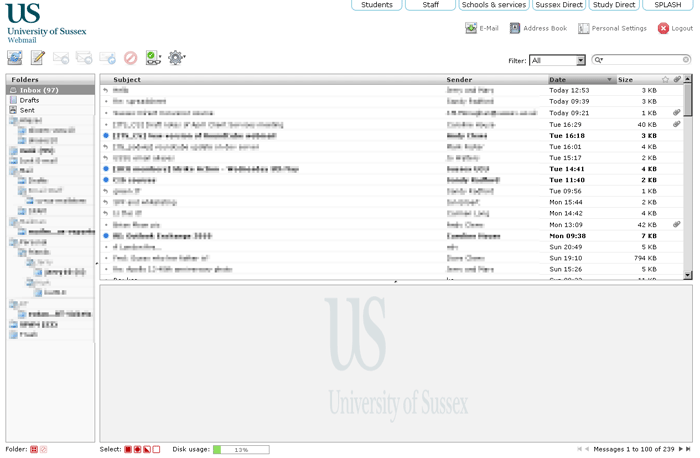Click the create folder icon next to Folder label

coord(34,449)
